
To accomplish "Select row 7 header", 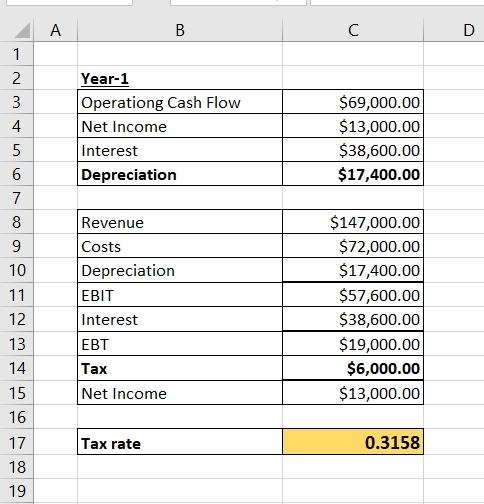I will click(17, 198).
